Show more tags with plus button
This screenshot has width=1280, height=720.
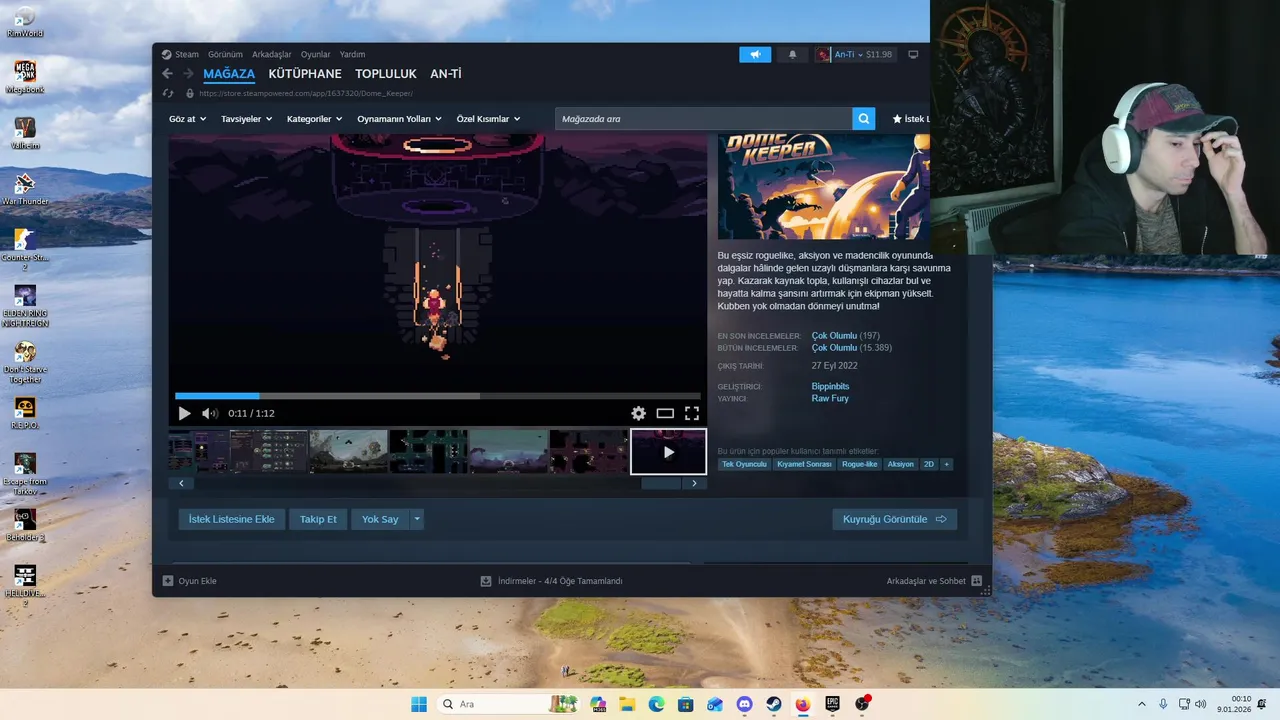pyautogui.click(x=946, y=464)
